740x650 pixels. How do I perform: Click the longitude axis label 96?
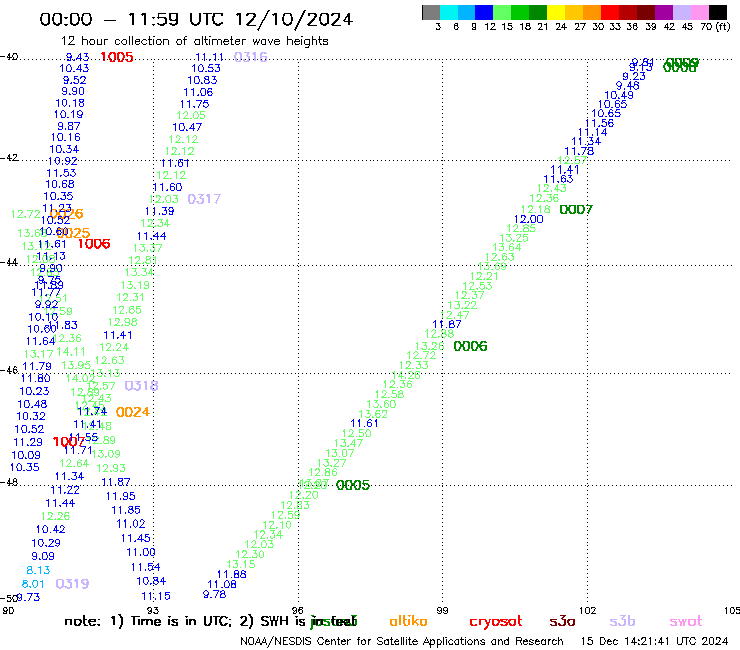[x=297, y=610]
